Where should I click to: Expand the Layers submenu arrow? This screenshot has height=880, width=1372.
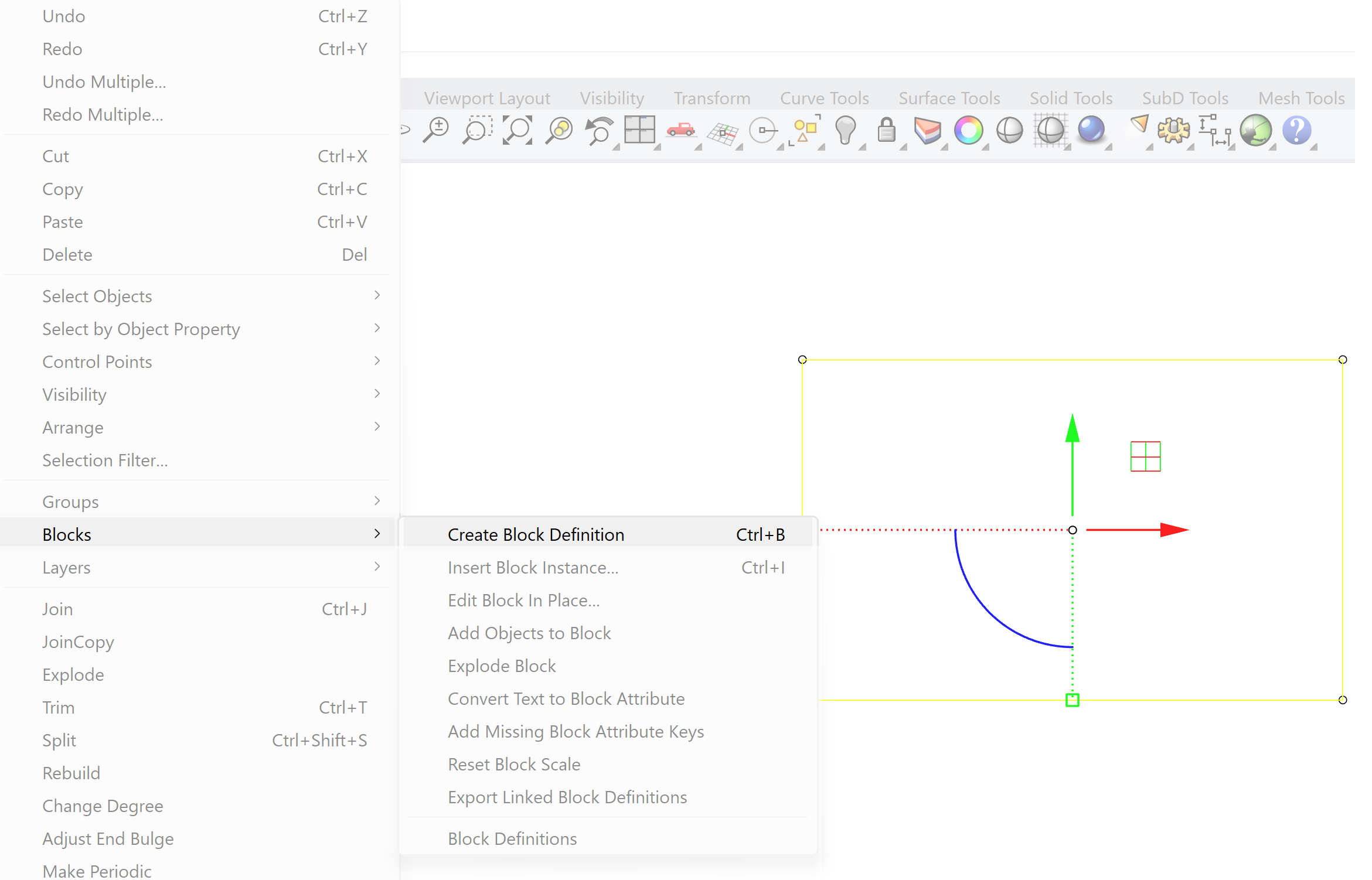(x=377, y=567)
